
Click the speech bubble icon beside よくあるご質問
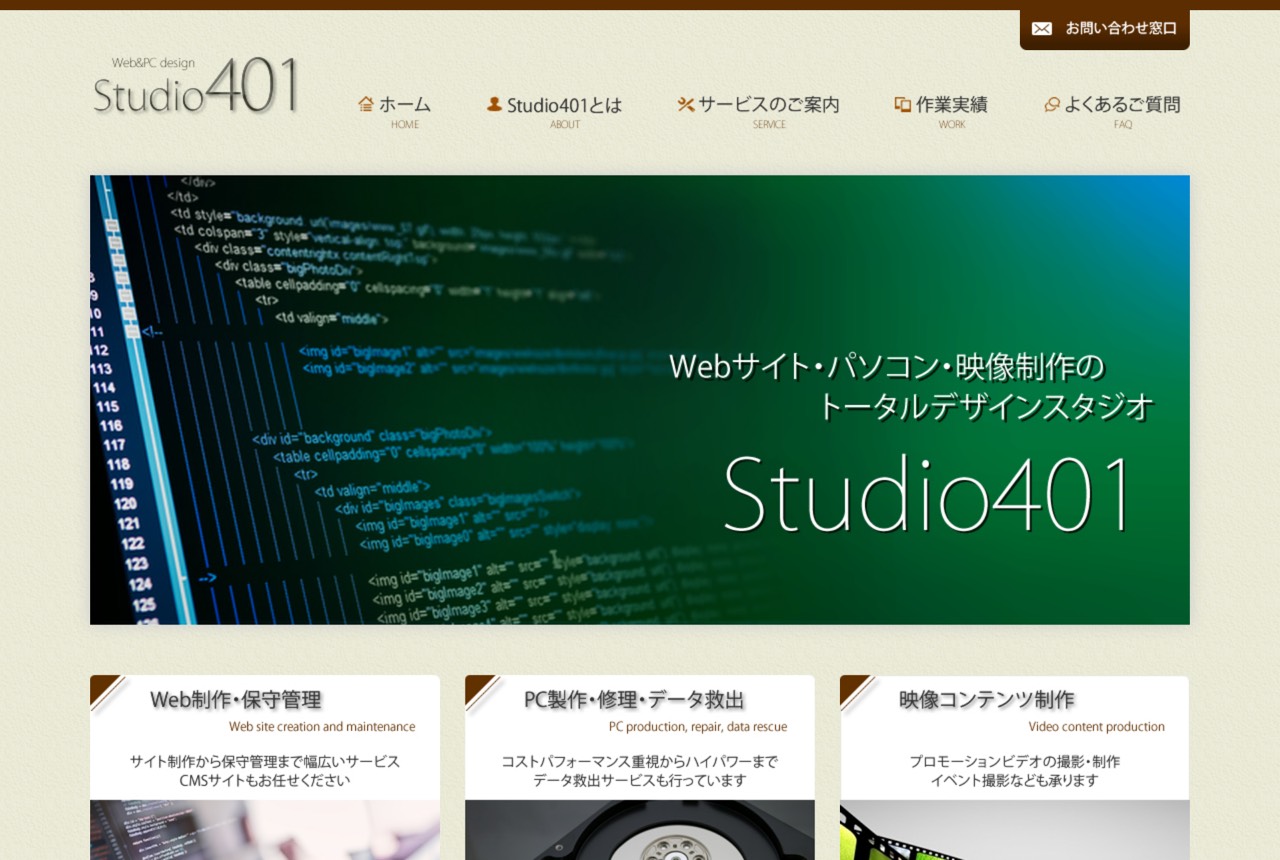(1052, 104)
